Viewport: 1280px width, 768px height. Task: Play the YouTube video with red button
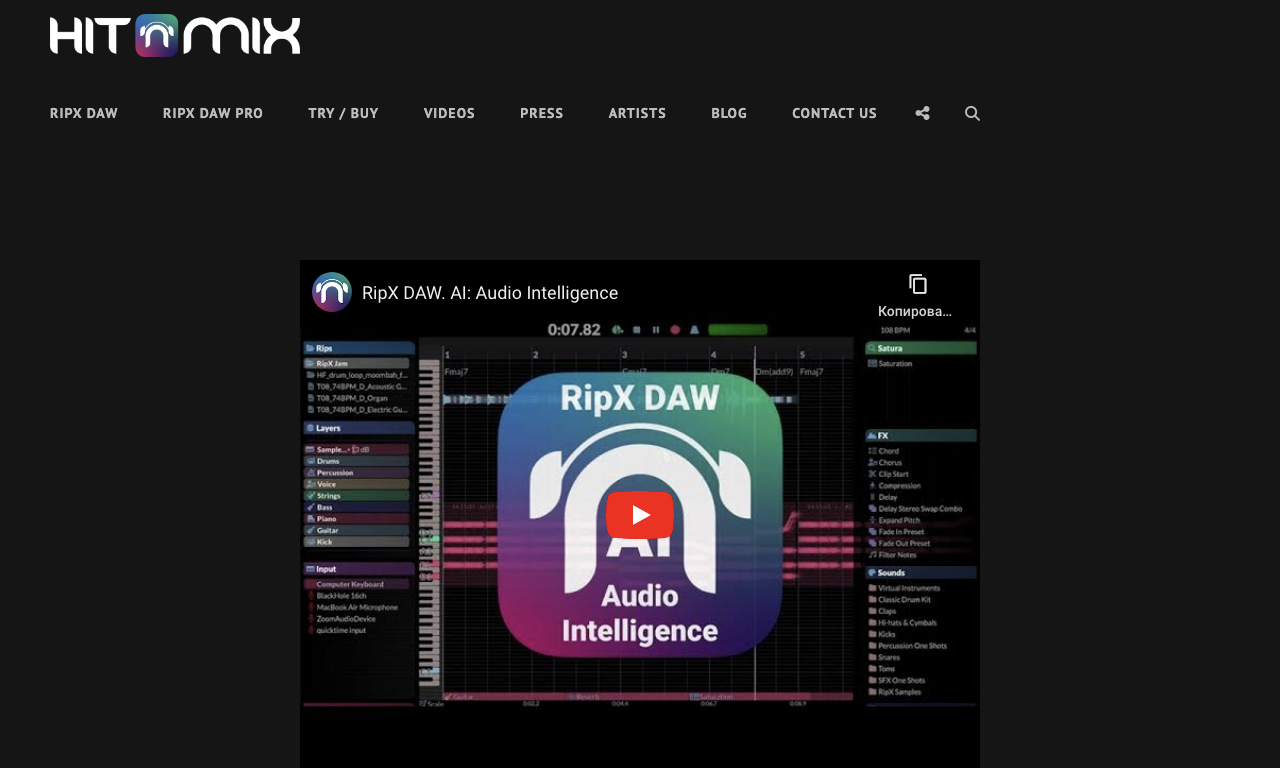point(640,515)
